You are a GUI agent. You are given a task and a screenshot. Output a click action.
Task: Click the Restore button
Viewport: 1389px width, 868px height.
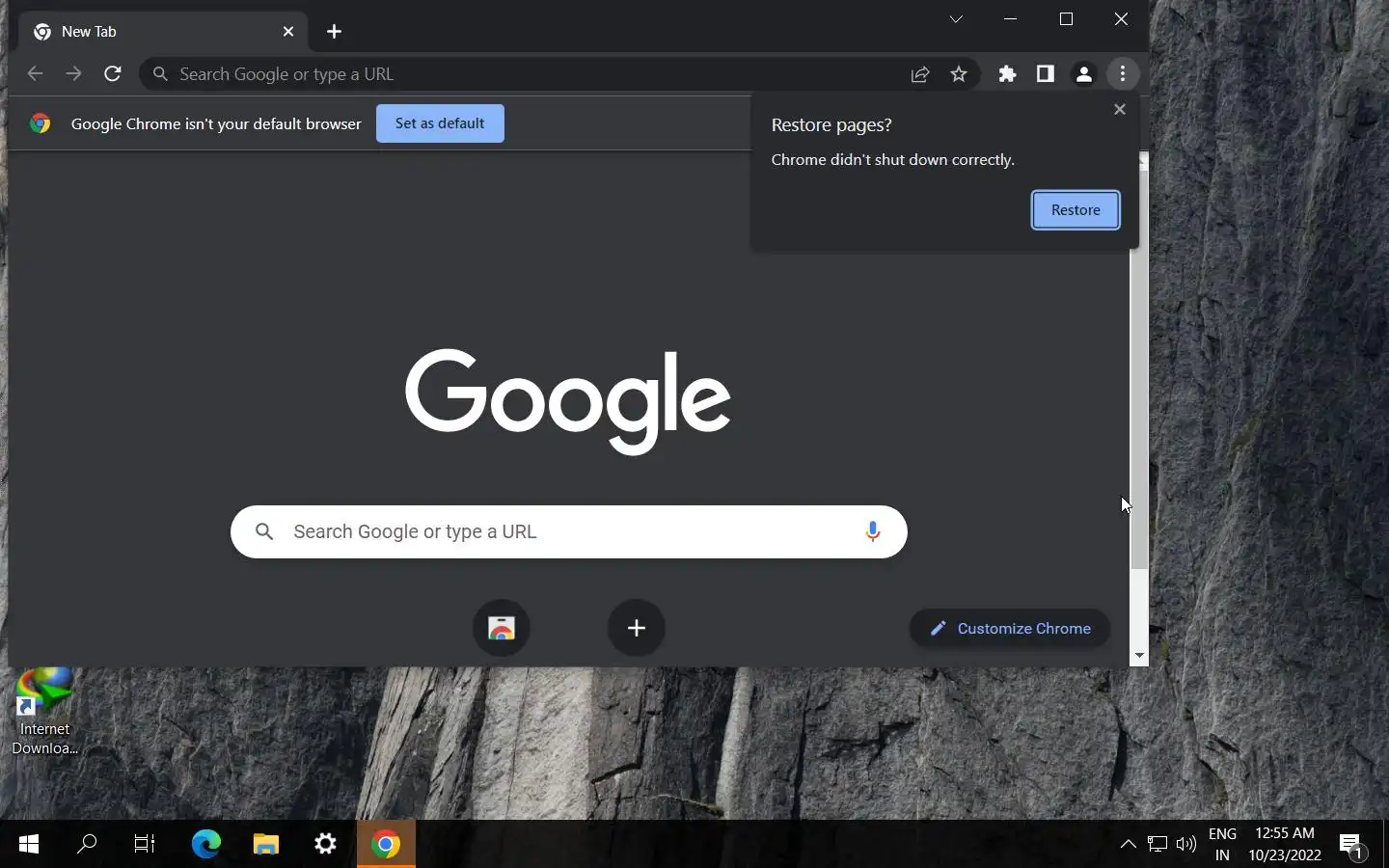(1076, 210)
